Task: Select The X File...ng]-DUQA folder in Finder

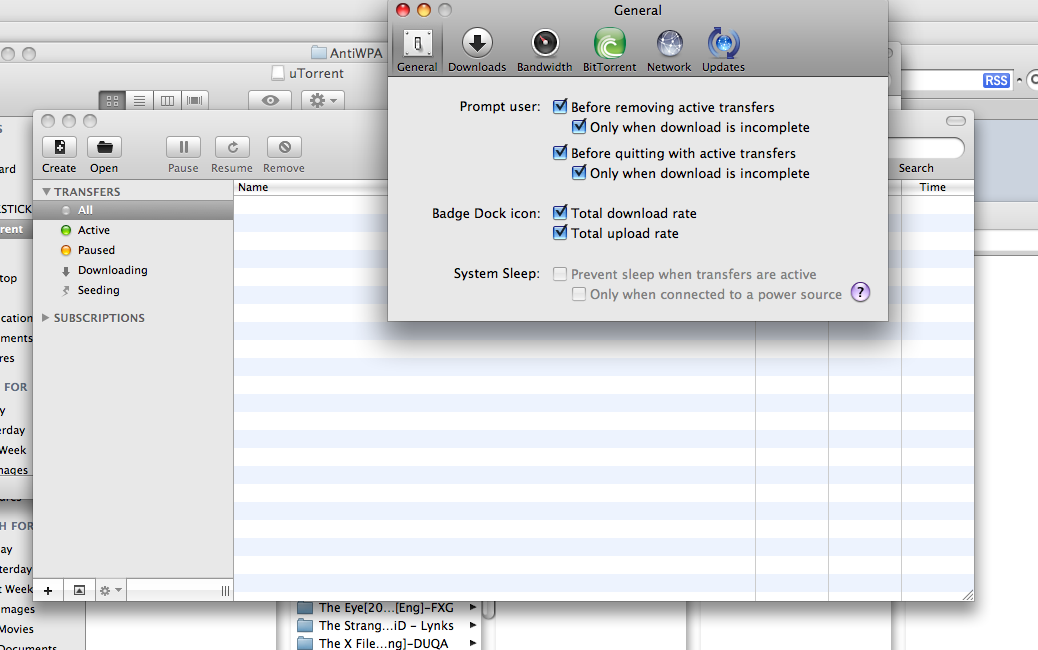Action: tap(373, 643)
